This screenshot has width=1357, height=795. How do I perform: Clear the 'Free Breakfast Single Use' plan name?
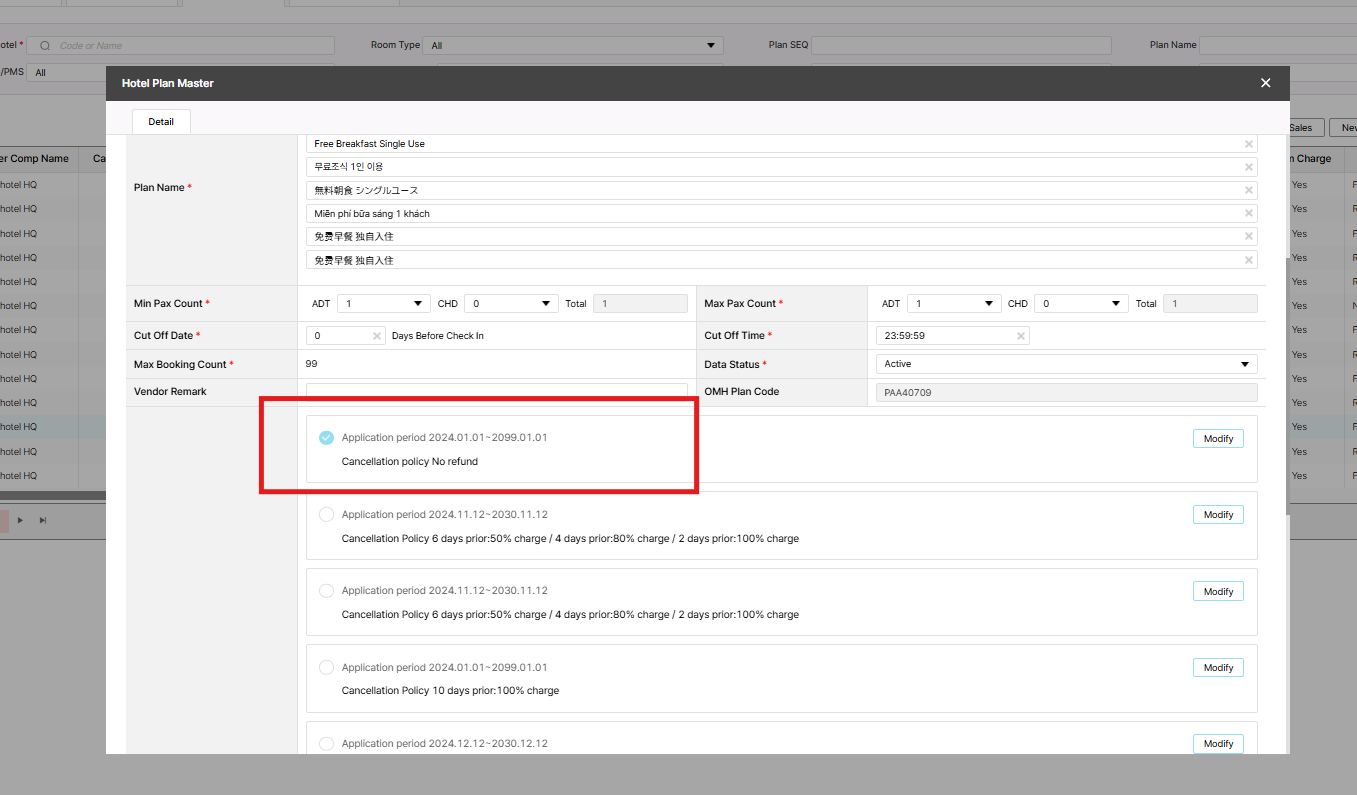coord(1248,144)
